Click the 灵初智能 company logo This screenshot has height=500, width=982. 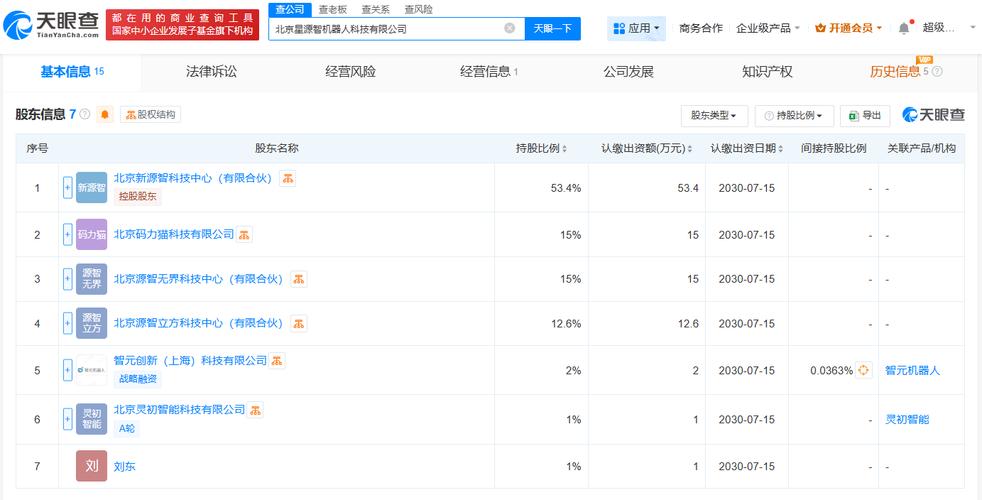91,419
